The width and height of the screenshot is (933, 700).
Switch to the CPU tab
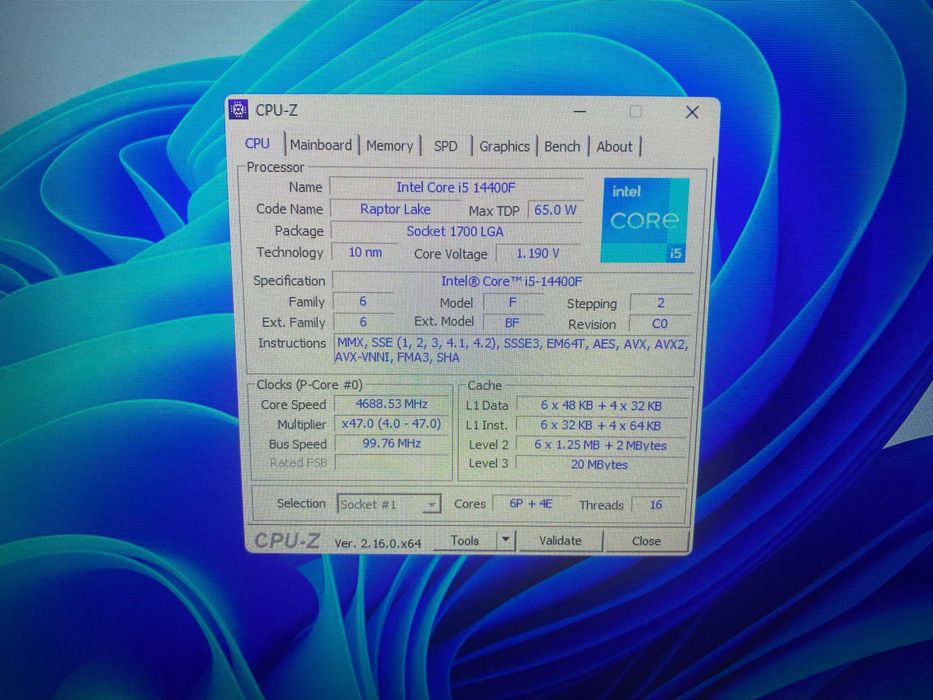click(257, 143)
